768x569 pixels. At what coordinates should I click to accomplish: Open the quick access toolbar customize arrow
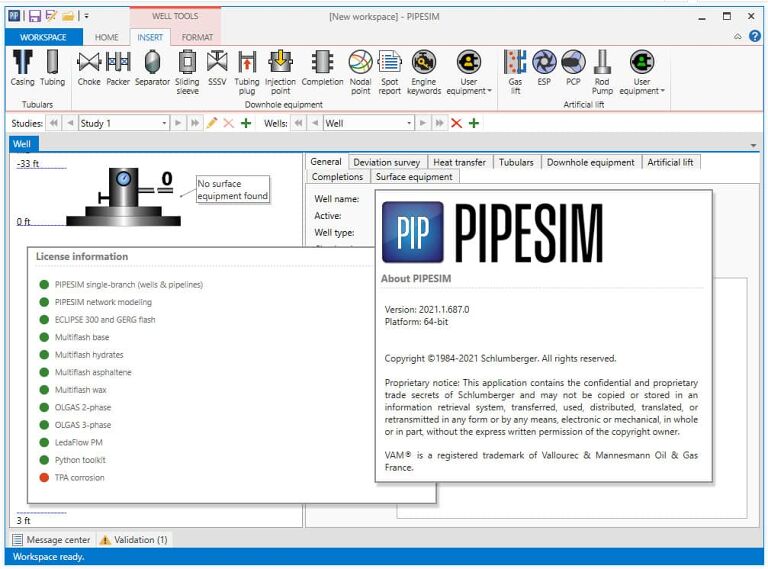(87, 16)
